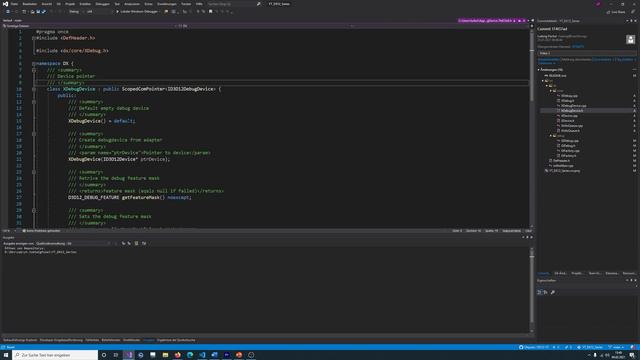
Task: Click the Windows taskbar search field
Action: coord(55,355)
